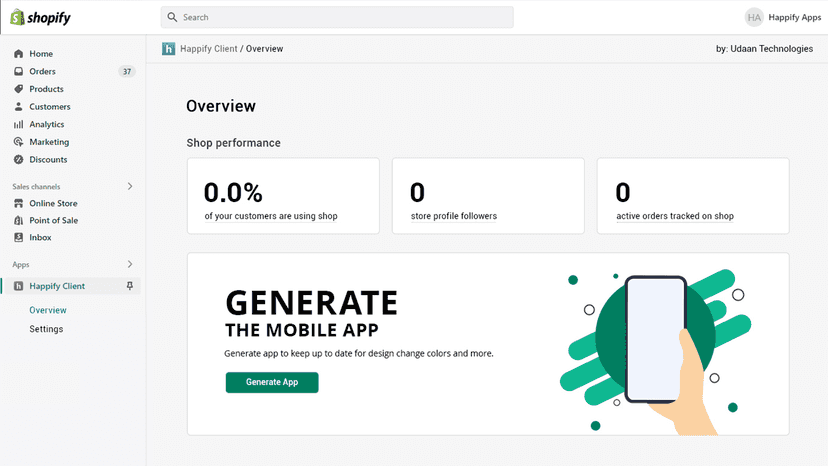The width and height of the screenshot is (828, 466).
Task: Click the Marketing target icon
Action: tap(18, 142)
